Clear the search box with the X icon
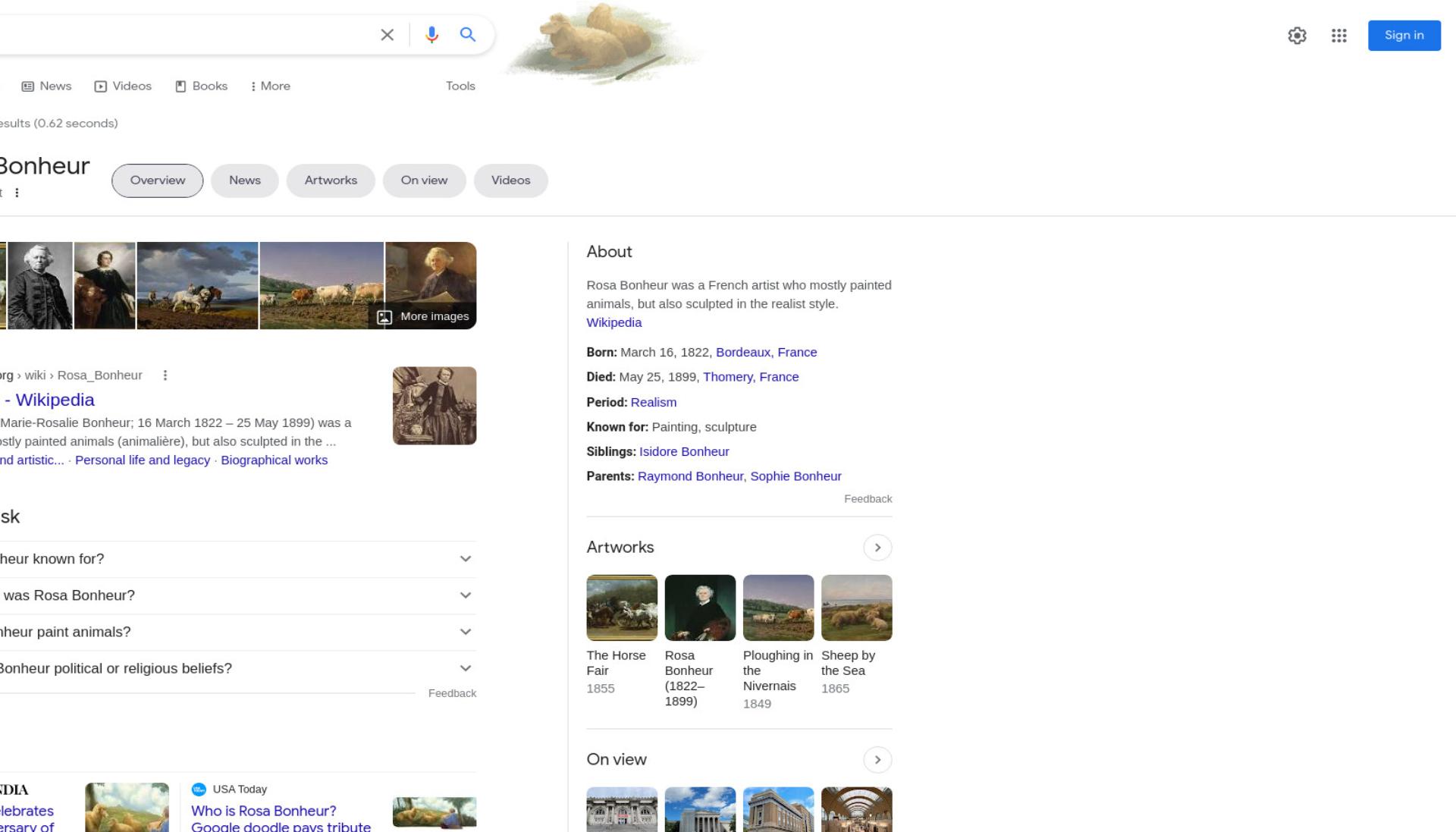 pos(387,35)
